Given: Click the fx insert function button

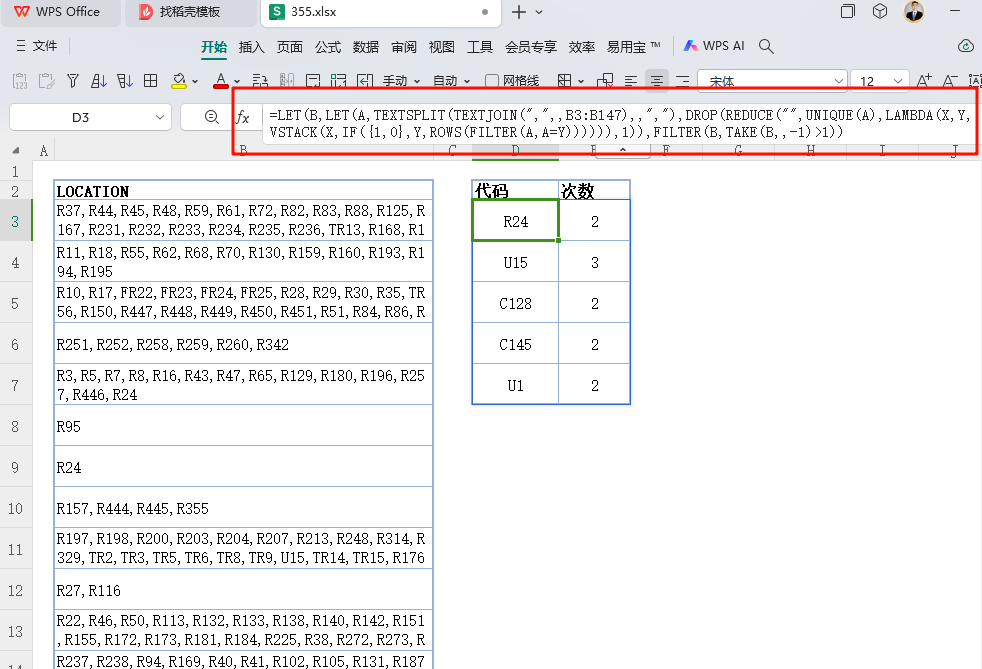Looking at the screenshot, I should 242,117.
